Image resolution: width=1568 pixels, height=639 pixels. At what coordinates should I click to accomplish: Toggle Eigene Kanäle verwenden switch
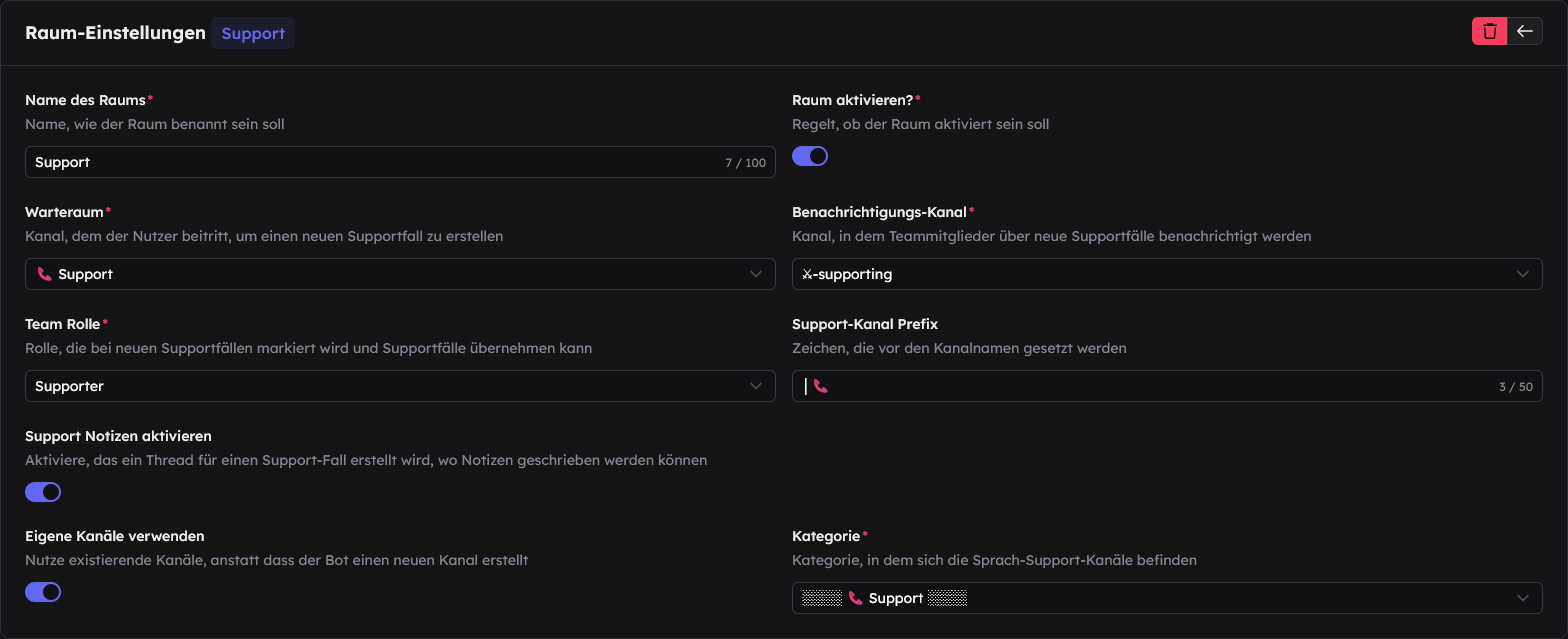(43, 592)
